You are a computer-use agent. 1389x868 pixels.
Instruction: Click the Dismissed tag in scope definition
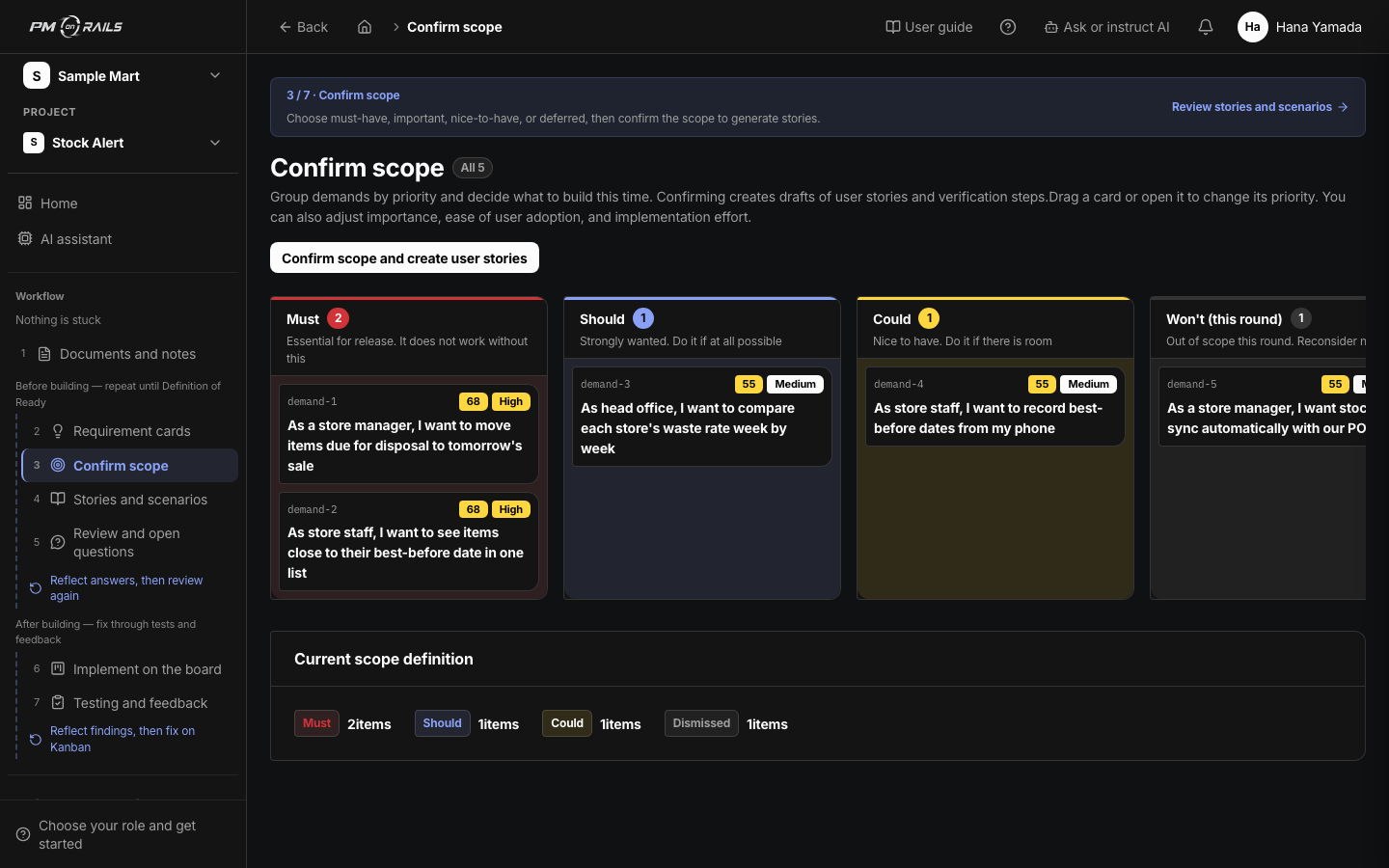click(x=701, y=723)
